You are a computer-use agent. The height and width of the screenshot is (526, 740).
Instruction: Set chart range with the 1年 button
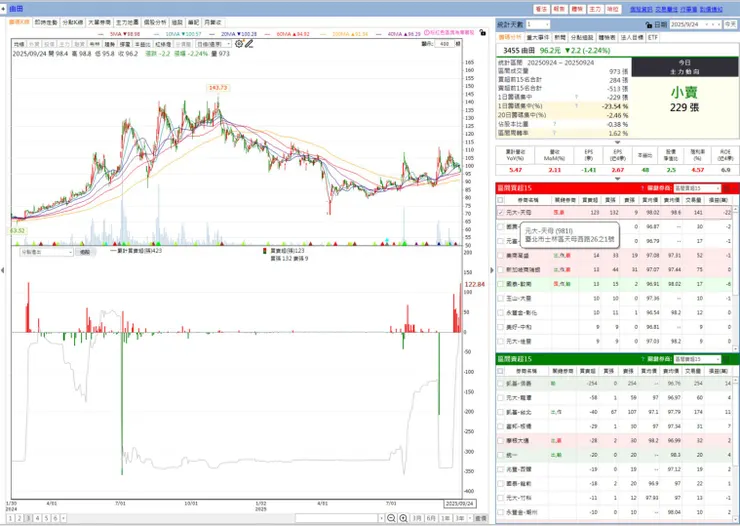445,518
